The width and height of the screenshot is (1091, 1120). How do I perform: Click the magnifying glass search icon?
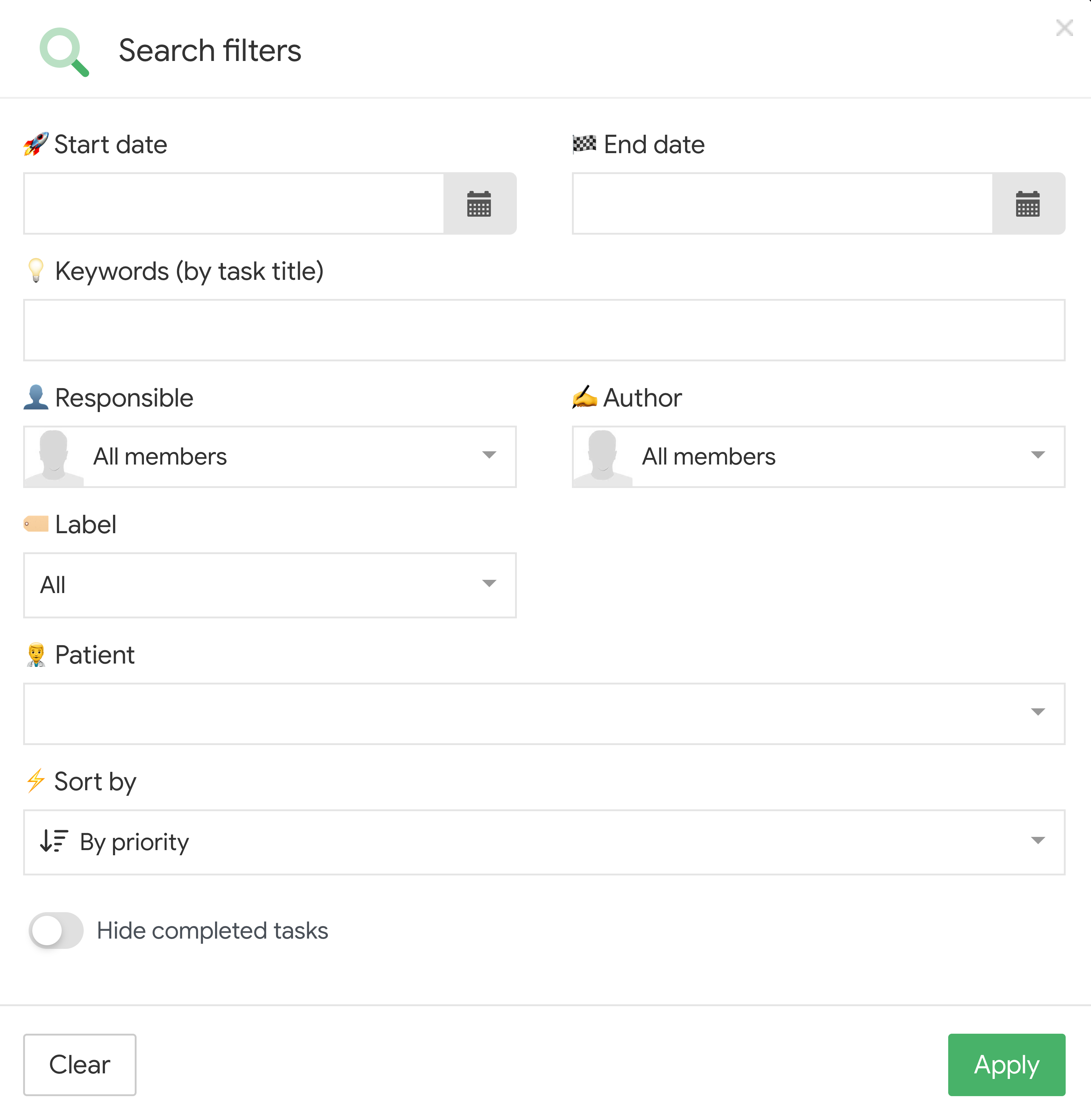(x=64, y=51)
